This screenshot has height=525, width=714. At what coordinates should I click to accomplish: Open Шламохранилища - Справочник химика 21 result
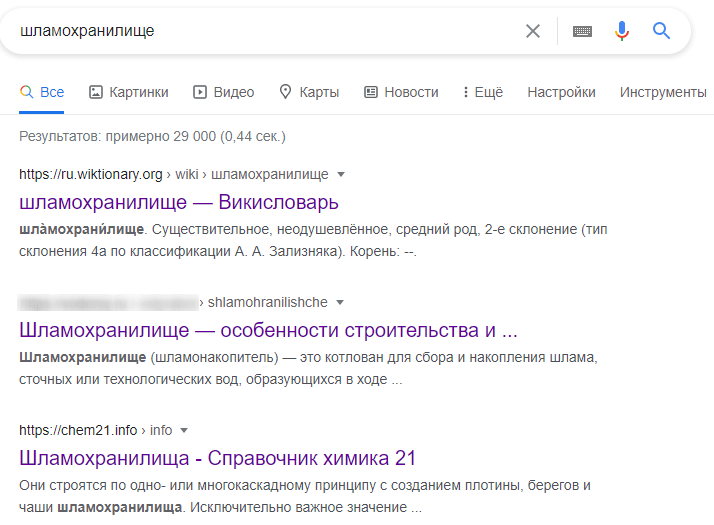coord(218,458)
